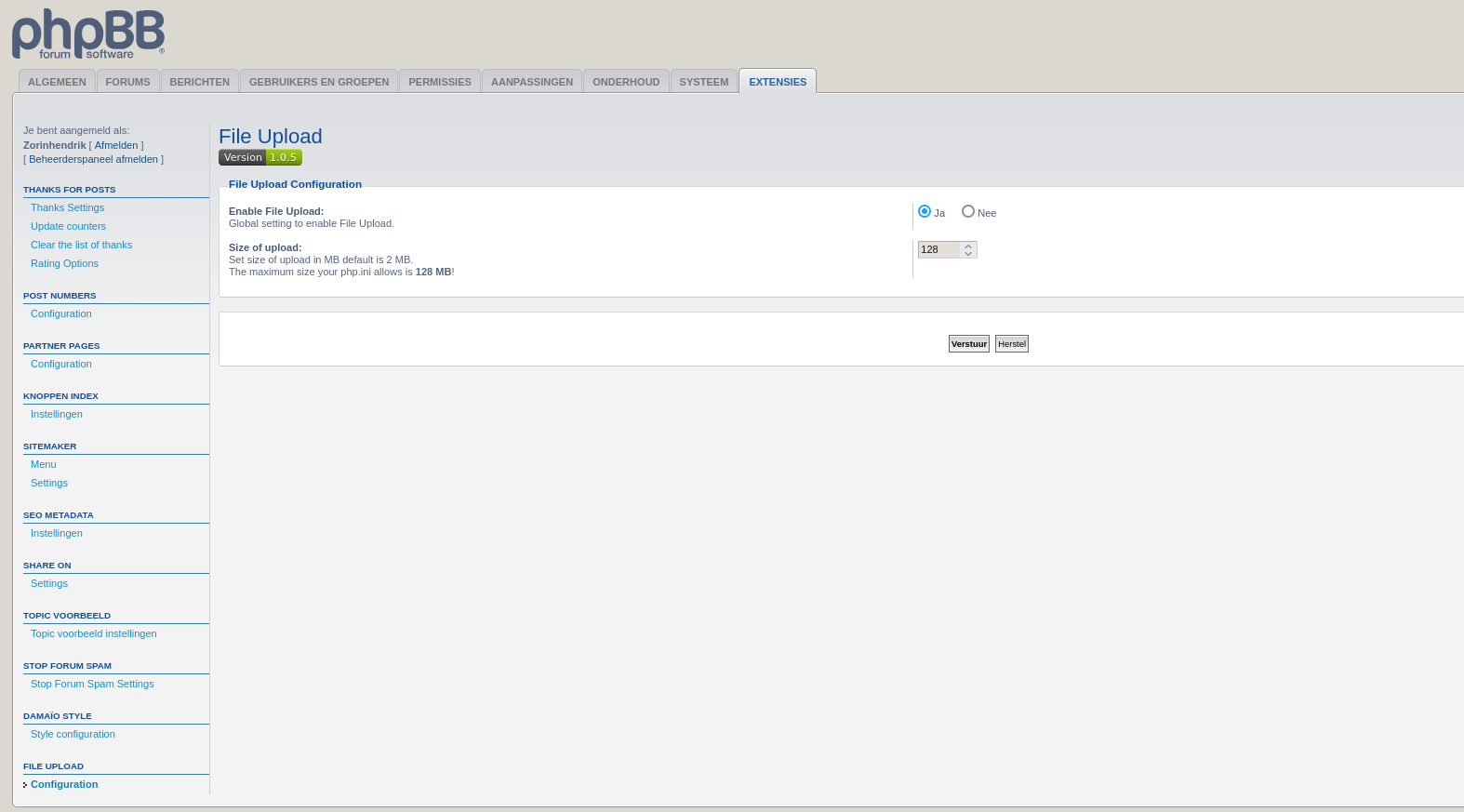
Task: Select the Nee radio button
Action: (968, 212)
